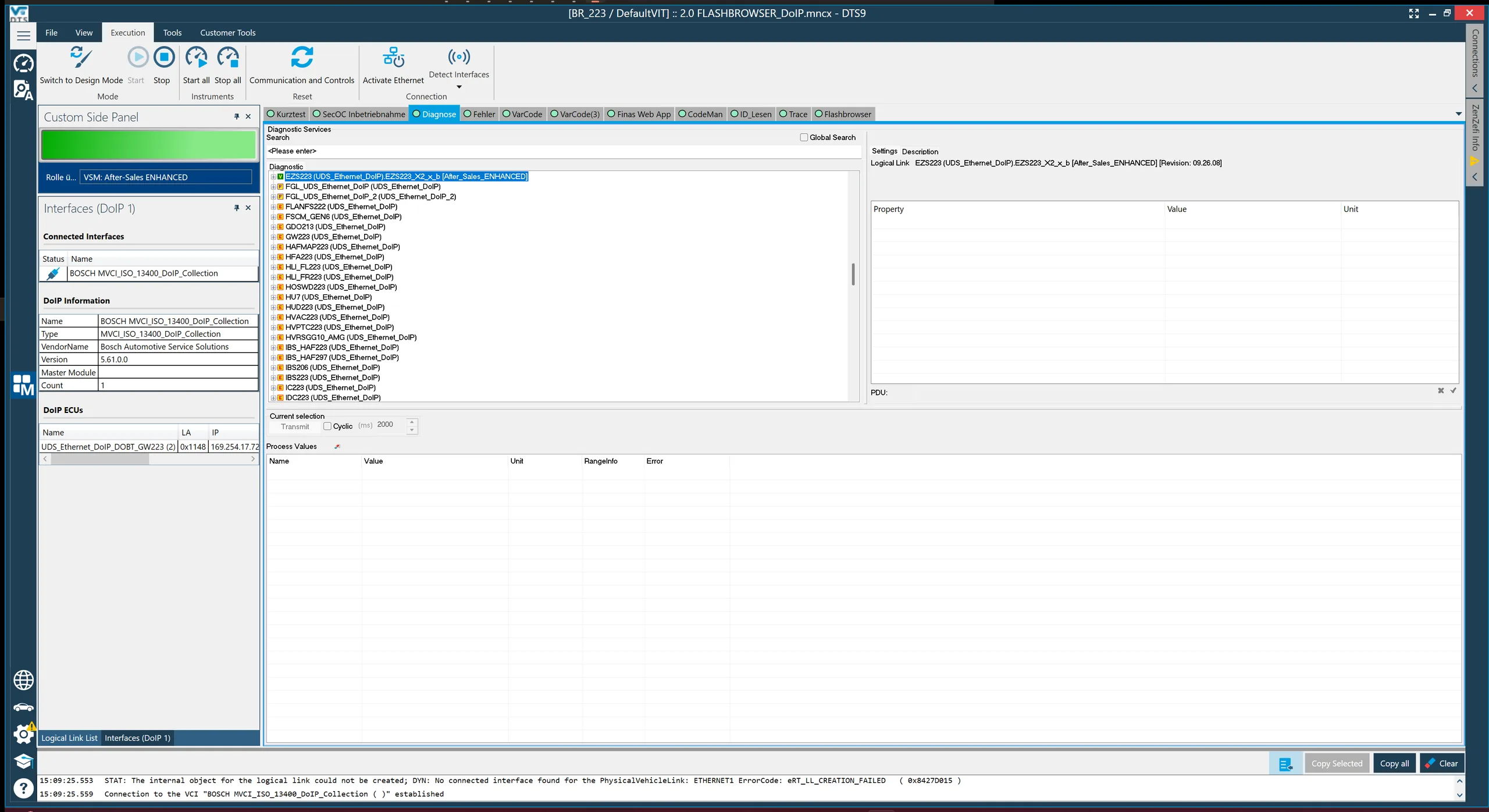Open settings gear with warning badge
The width and height of the screenshot is (1489, 812).
(x=23, y=733)
